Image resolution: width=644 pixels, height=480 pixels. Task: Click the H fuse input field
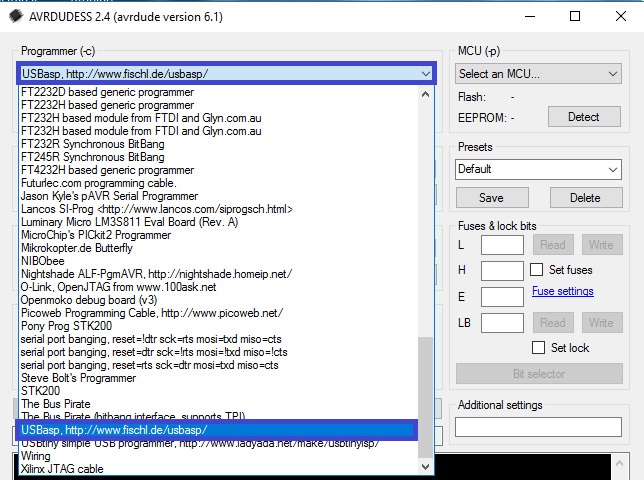pyautogui.click(x=502, y=271)
